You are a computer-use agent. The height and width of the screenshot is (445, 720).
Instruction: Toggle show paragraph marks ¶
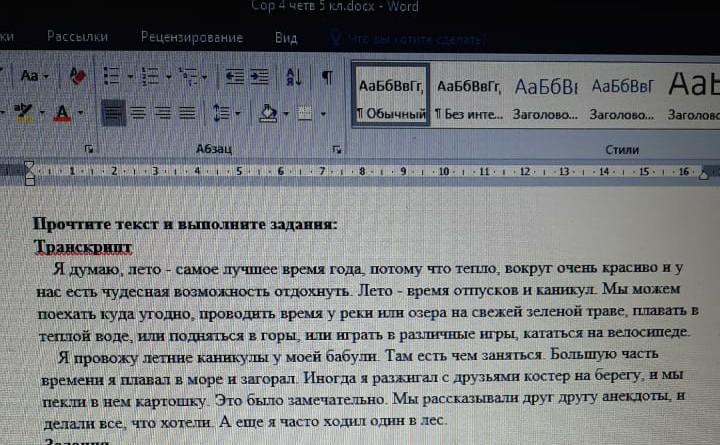point(327,77)
